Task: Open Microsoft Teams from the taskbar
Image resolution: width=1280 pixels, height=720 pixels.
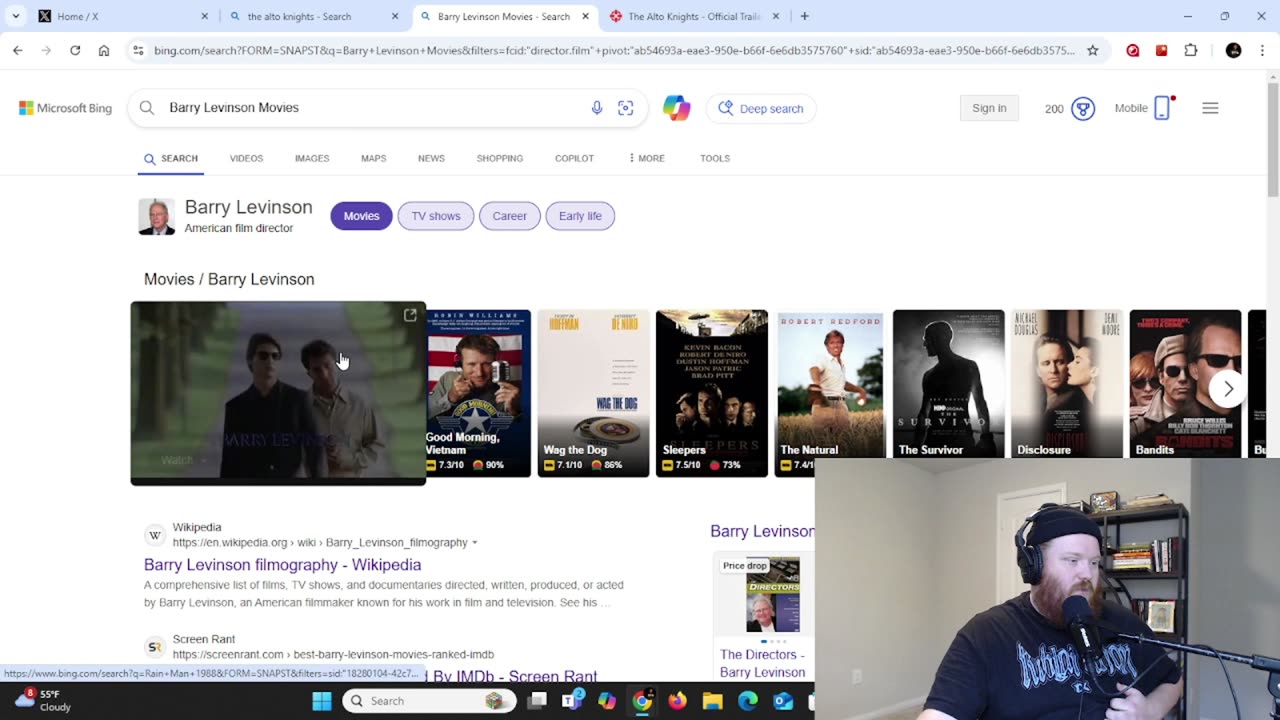Action: (x=573, y=701)
